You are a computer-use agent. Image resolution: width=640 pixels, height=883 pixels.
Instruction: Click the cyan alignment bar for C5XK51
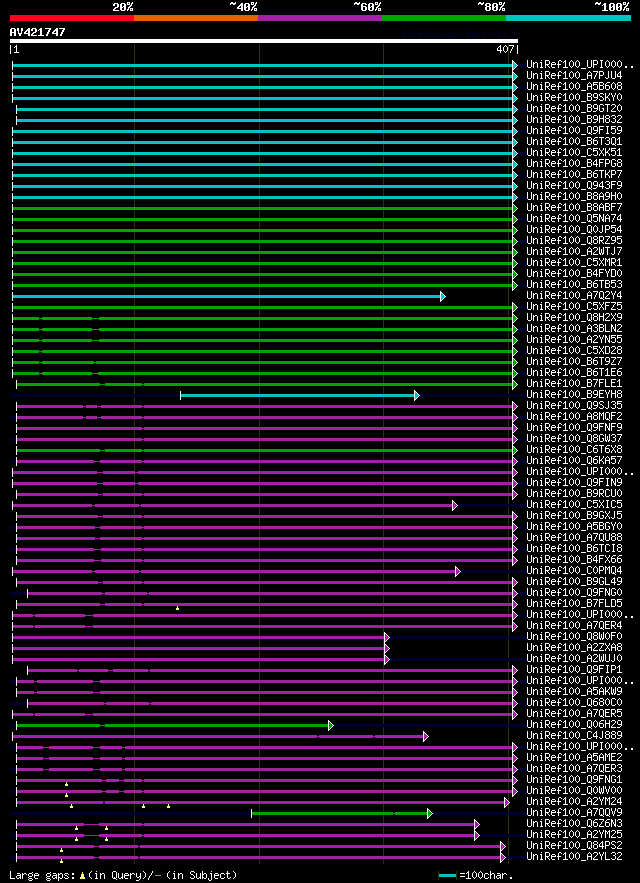263,153
